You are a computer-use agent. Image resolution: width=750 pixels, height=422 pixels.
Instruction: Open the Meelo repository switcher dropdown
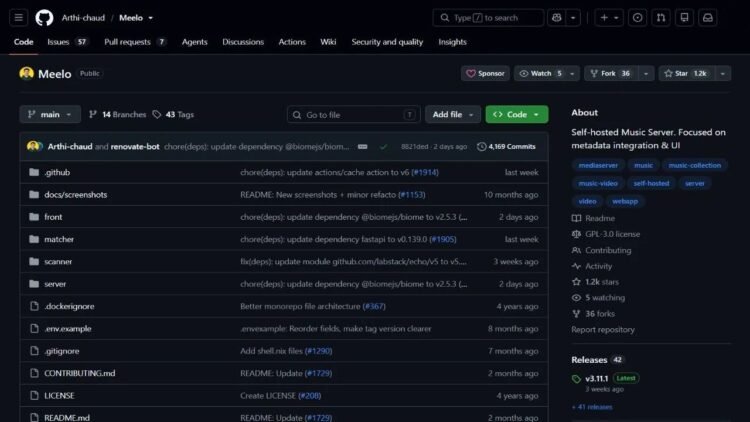click(151, 18)
